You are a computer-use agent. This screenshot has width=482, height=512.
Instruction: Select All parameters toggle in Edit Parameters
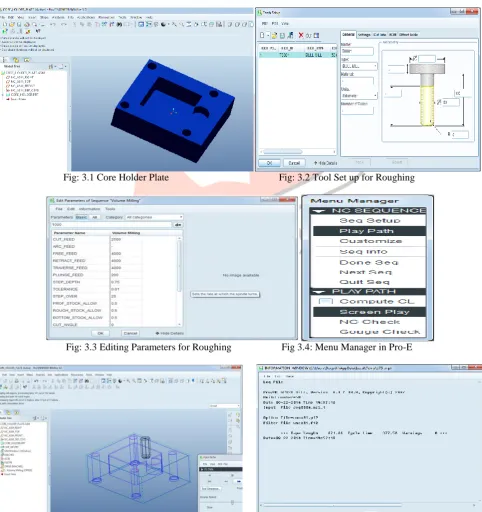pos(95,217)
